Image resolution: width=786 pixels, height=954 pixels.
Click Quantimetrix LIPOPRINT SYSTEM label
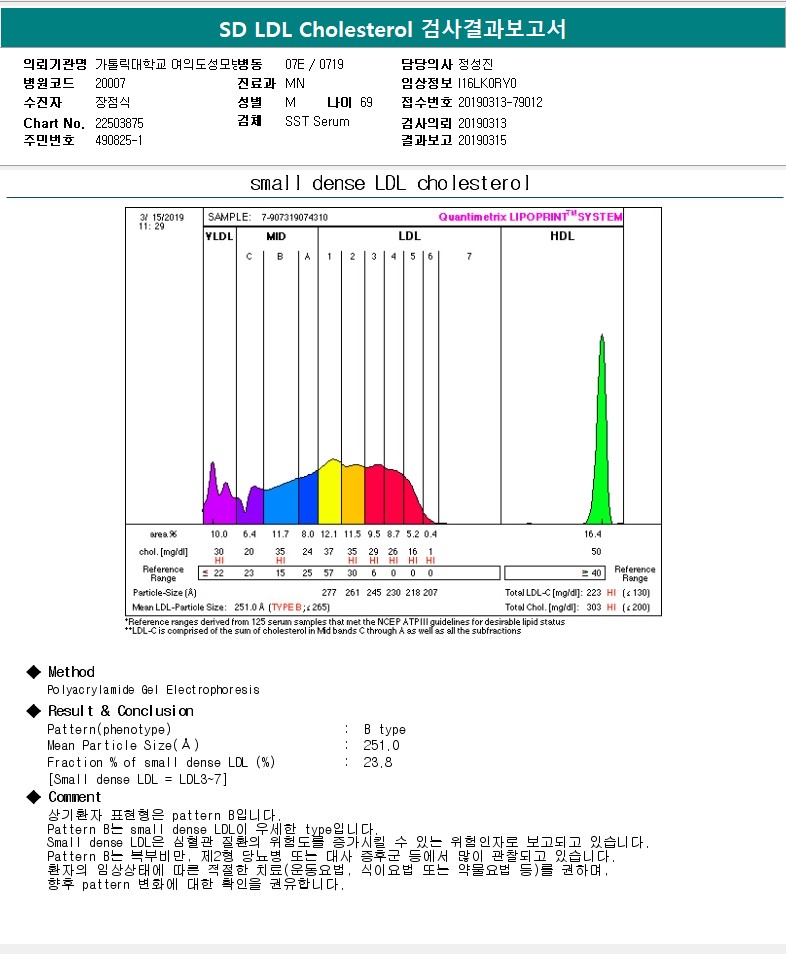530,217
